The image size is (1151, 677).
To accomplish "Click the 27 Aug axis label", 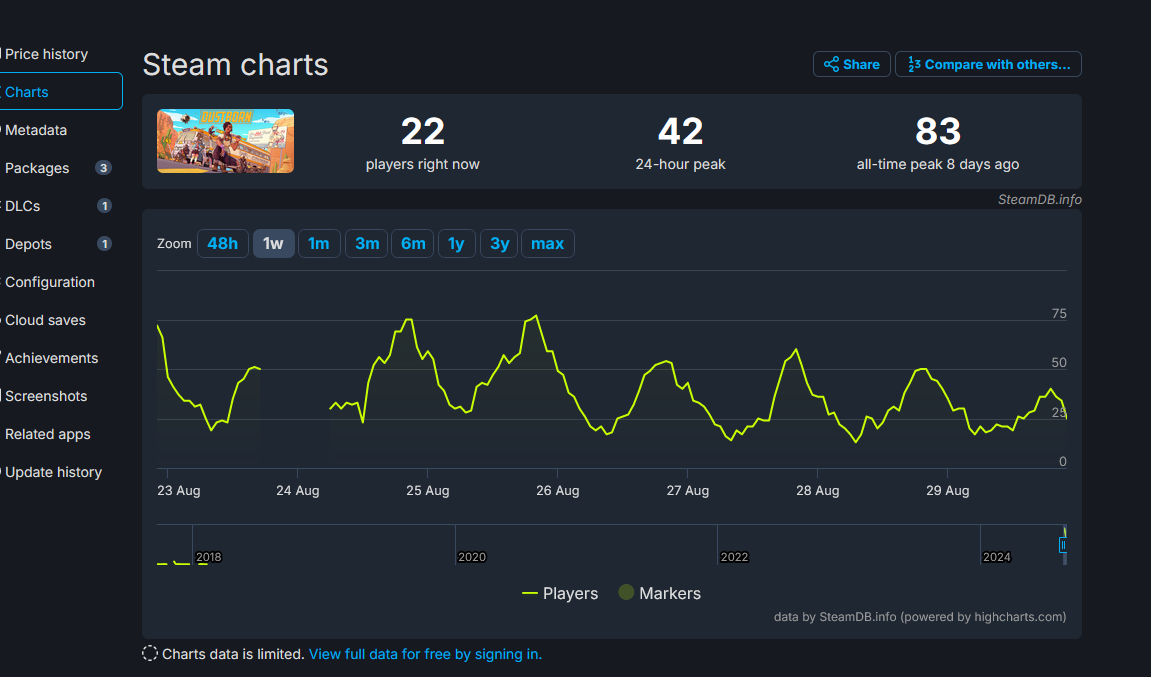I will pos(688,490).
